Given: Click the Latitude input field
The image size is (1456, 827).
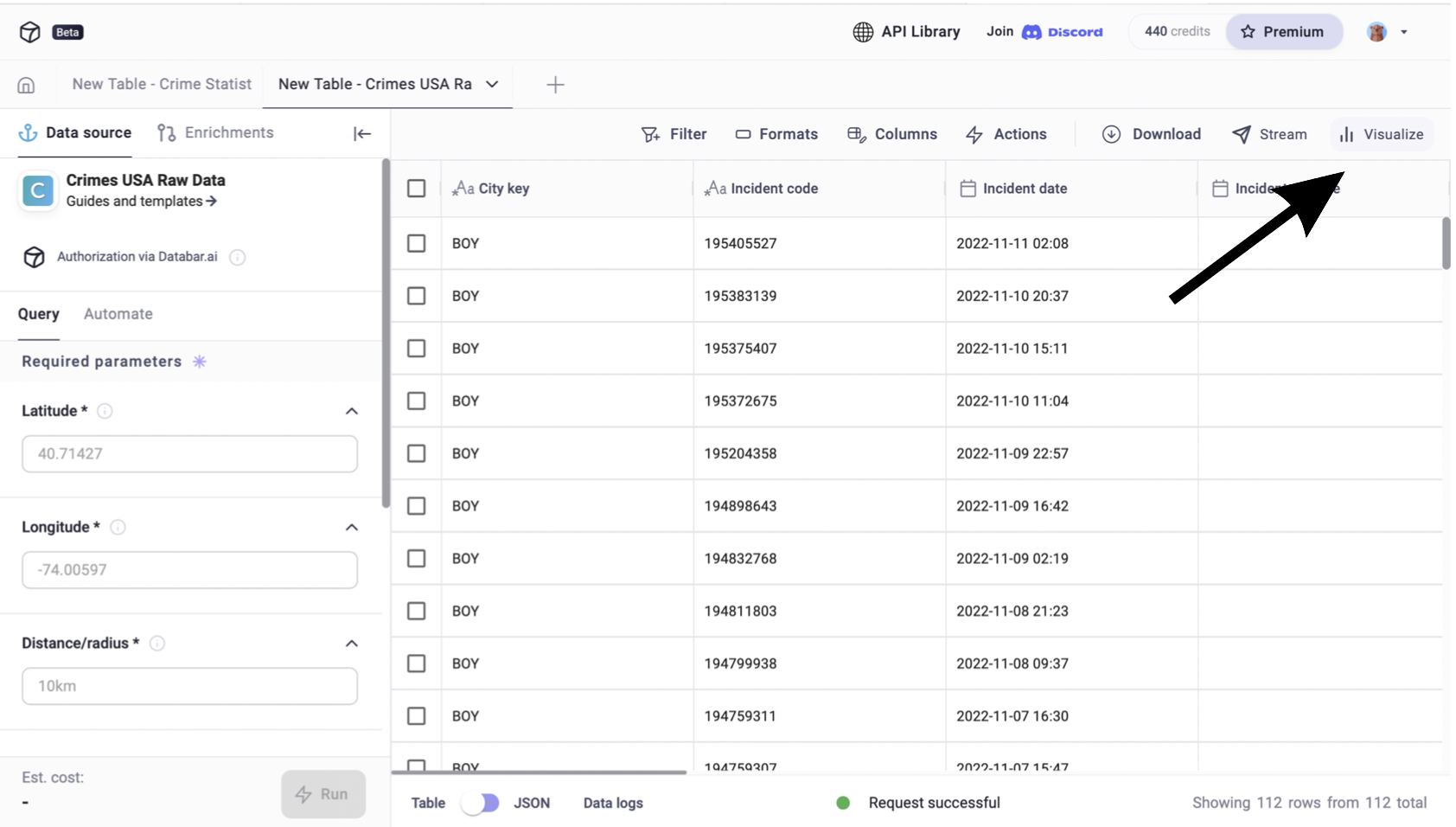Looking at the screenshot, I should point(189,453).
